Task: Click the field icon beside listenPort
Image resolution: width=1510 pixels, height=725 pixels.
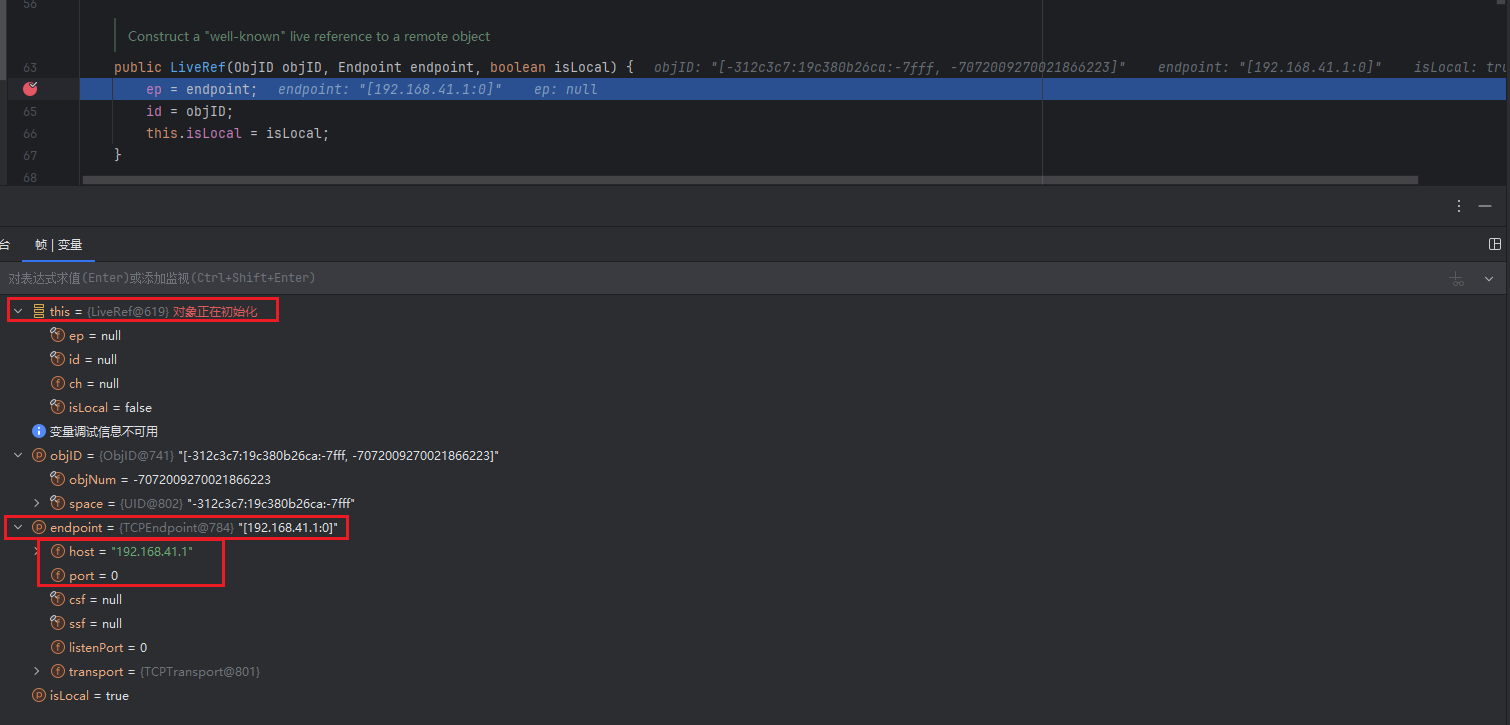Action: (x=57, y=648)
